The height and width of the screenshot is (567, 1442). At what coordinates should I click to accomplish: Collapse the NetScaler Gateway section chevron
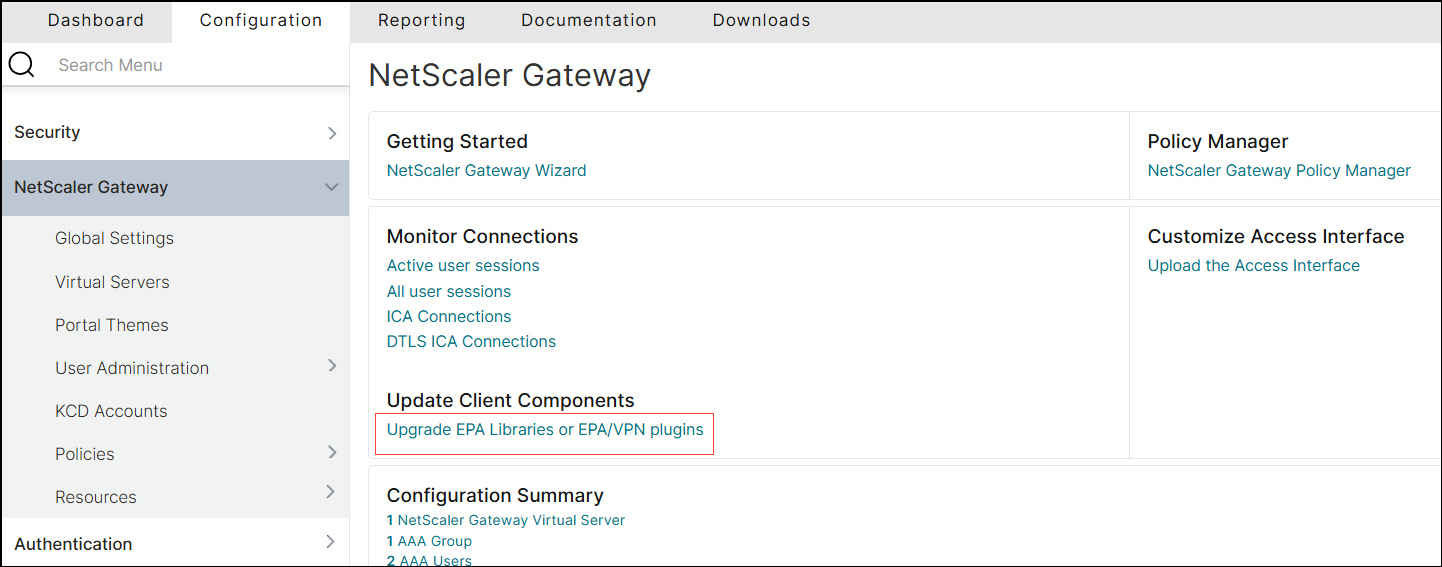[332, 187]
